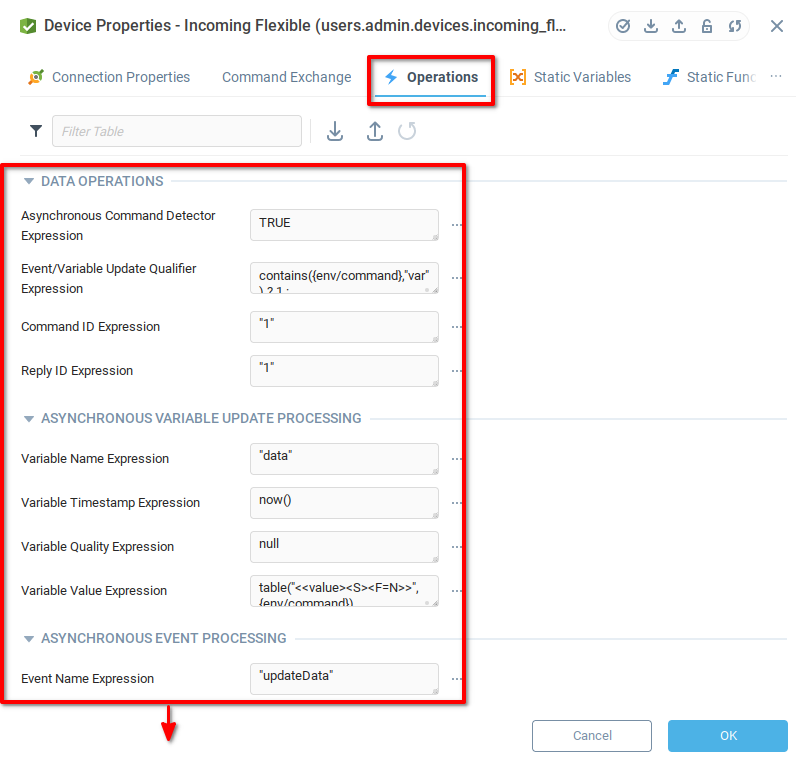Collapse Asynchronous Variable Update Processing section
Viewport: 799px width, 761px height.
pyautogui.click(x=29, y=419)
